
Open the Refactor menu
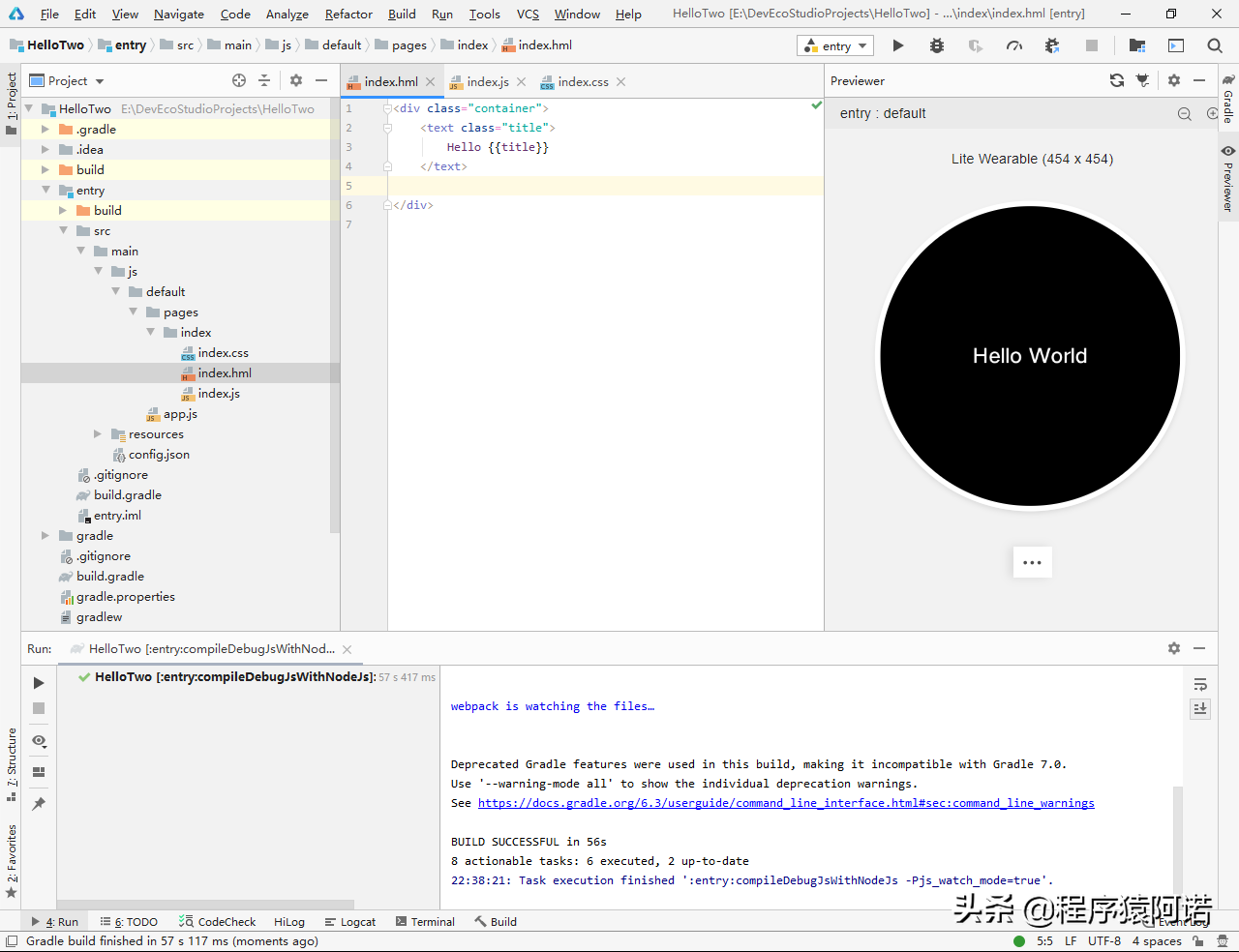[348, 15]
